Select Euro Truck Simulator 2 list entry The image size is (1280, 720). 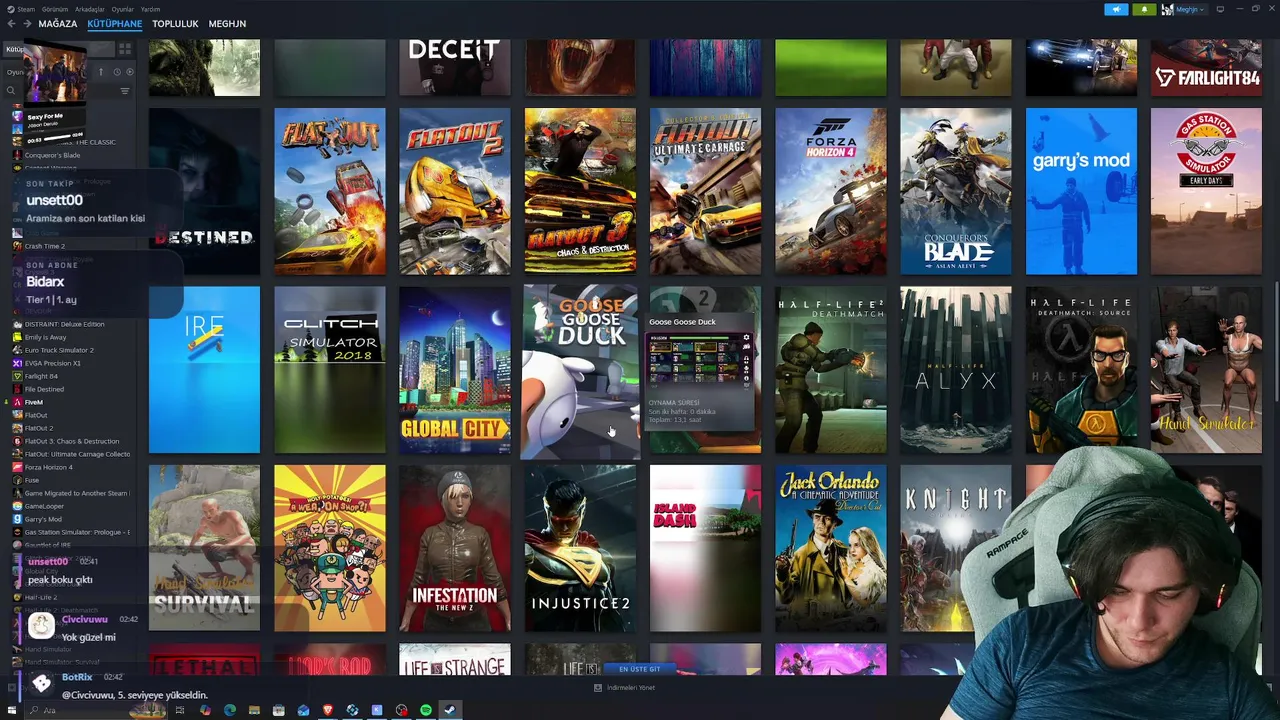[59, 350]
